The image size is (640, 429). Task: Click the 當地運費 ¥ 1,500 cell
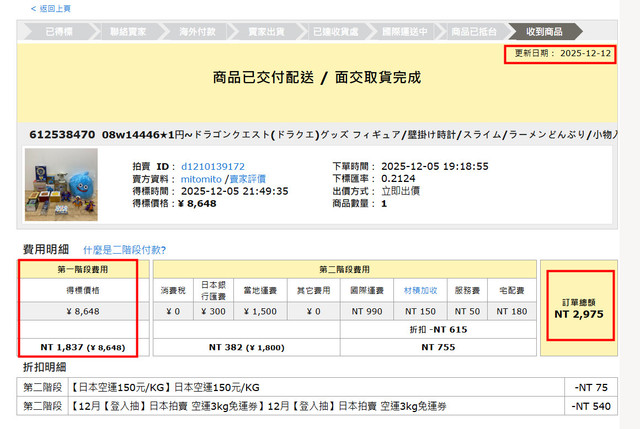click(x=260, y=311)
